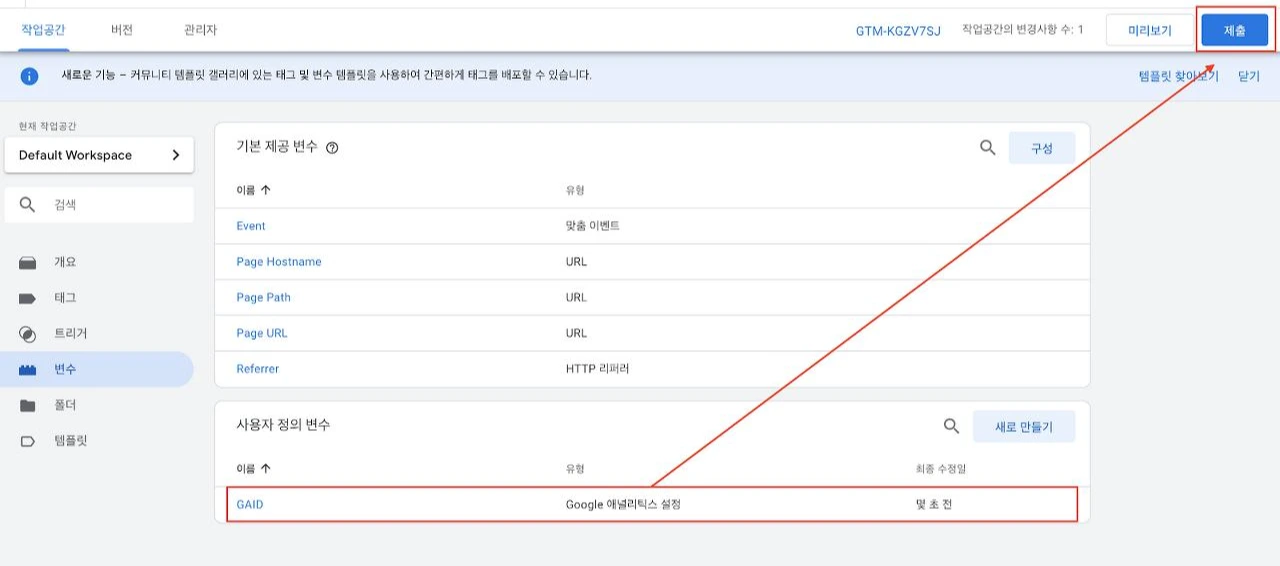Open the 태그 menu item
1280x566 pixels.
click(x=65, y=298)
